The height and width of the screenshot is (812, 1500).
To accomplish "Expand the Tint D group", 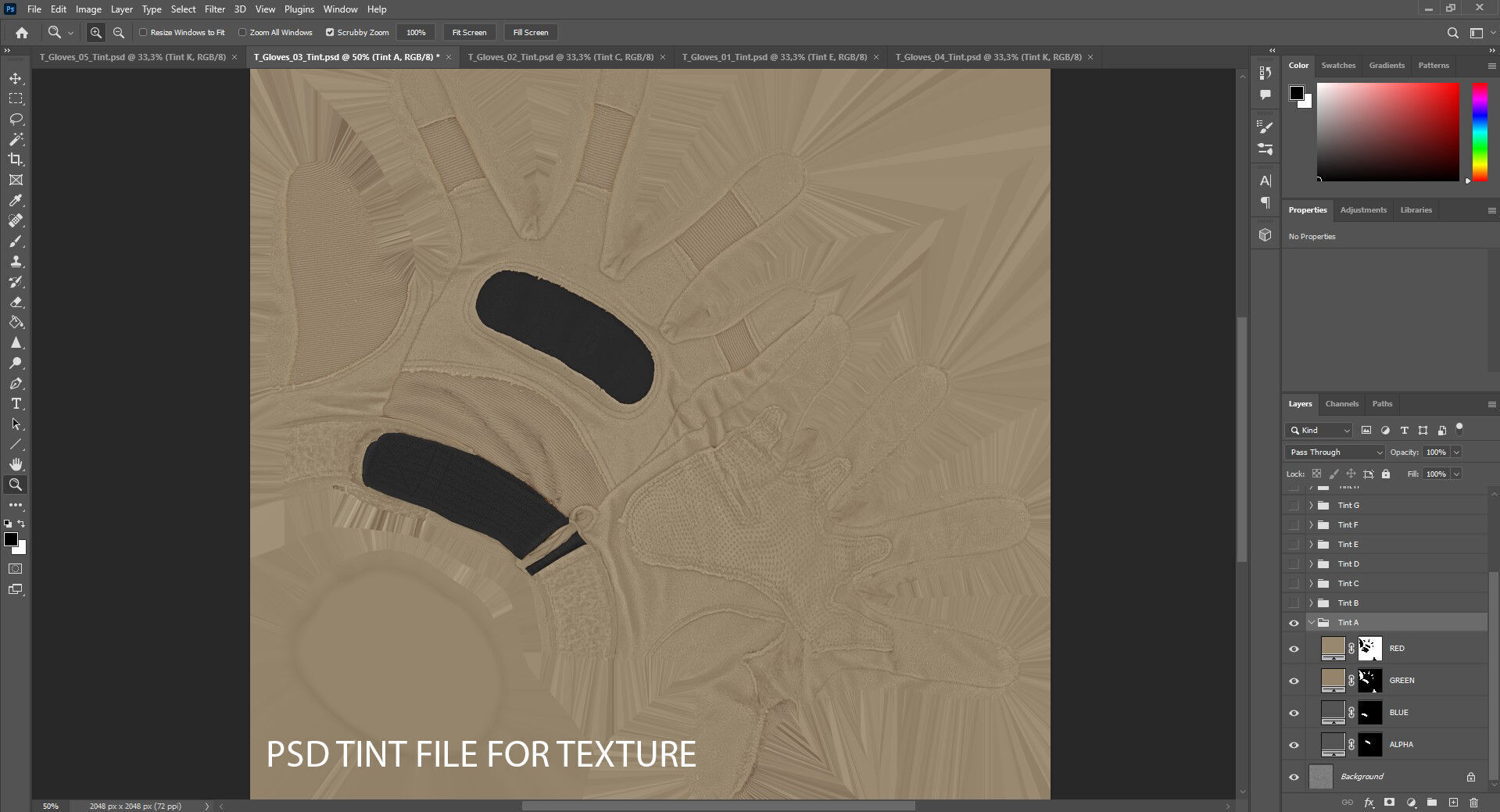I will pos(1311,564).
